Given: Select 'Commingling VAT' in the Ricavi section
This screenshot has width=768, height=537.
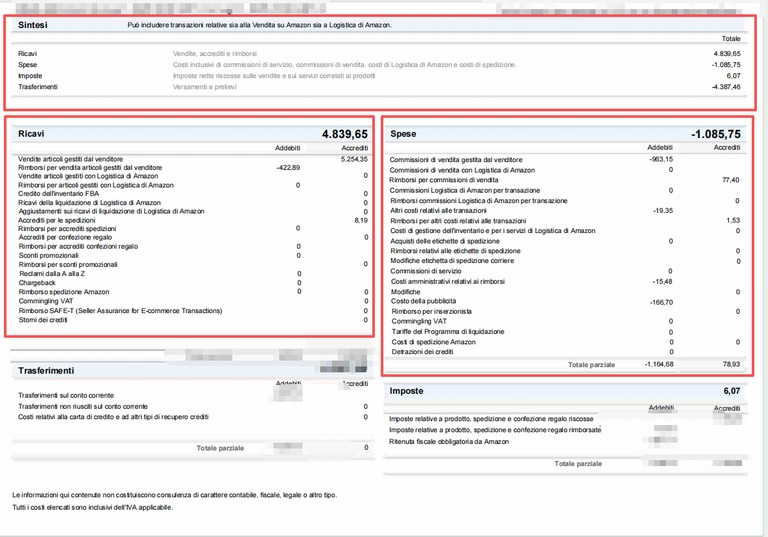Looking at the screenshot, I should pos(193,301).
